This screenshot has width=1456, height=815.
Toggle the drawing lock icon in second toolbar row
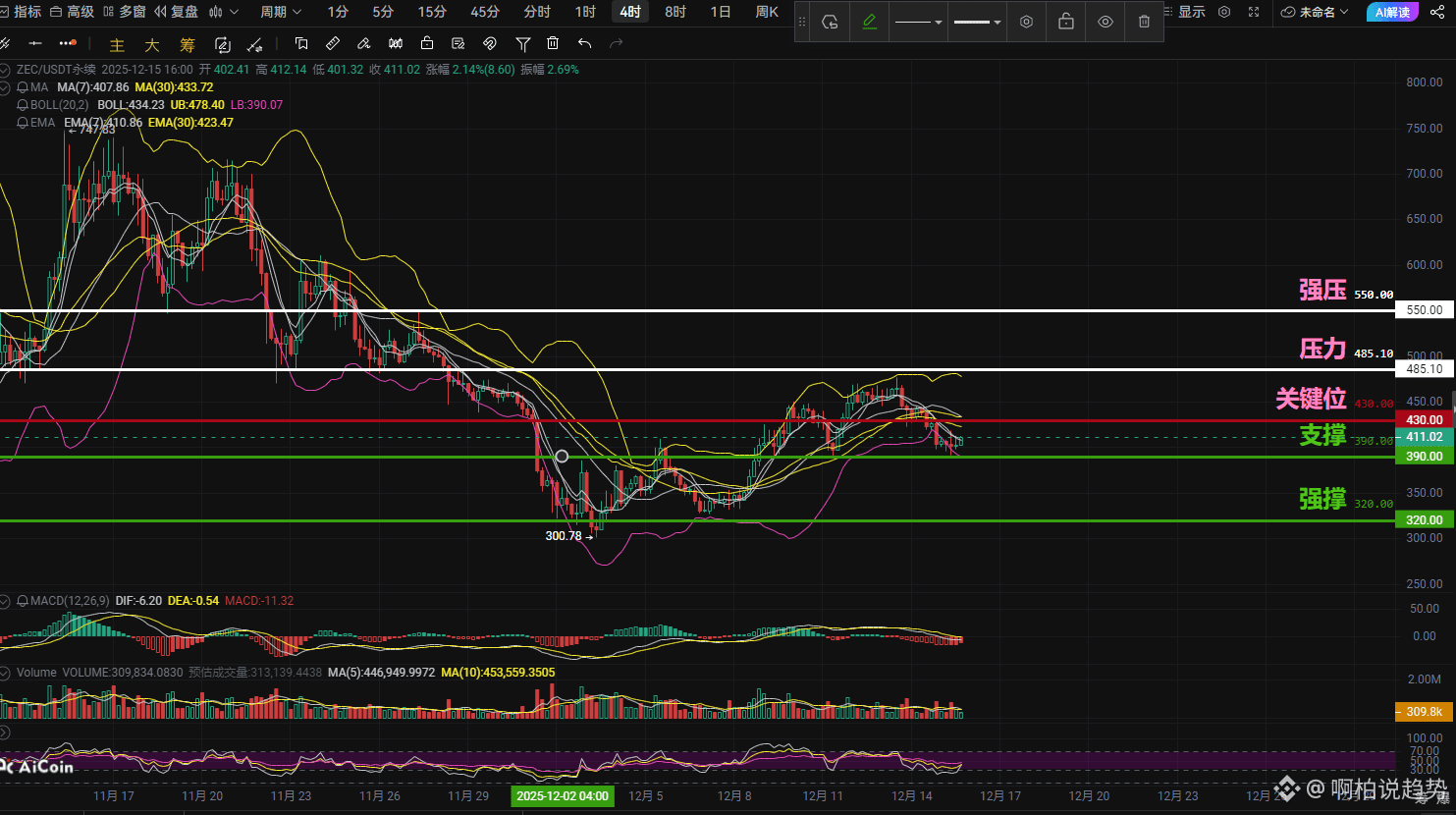click(x=426, y=44)
